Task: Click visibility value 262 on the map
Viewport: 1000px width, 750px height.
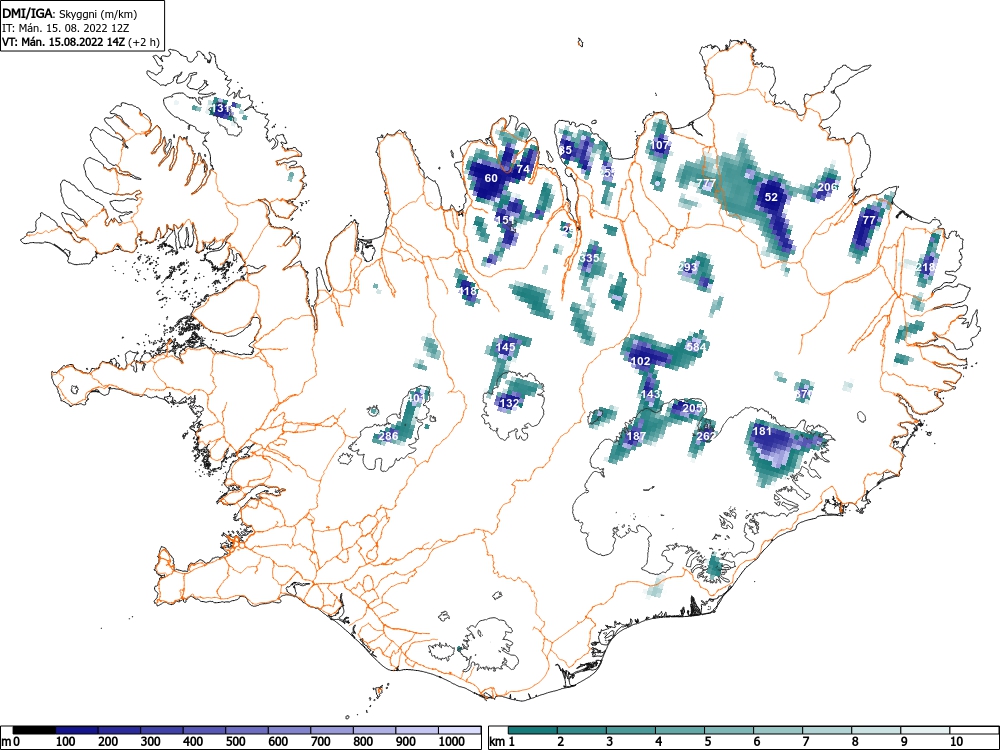Action: click(x=706, y=436)
